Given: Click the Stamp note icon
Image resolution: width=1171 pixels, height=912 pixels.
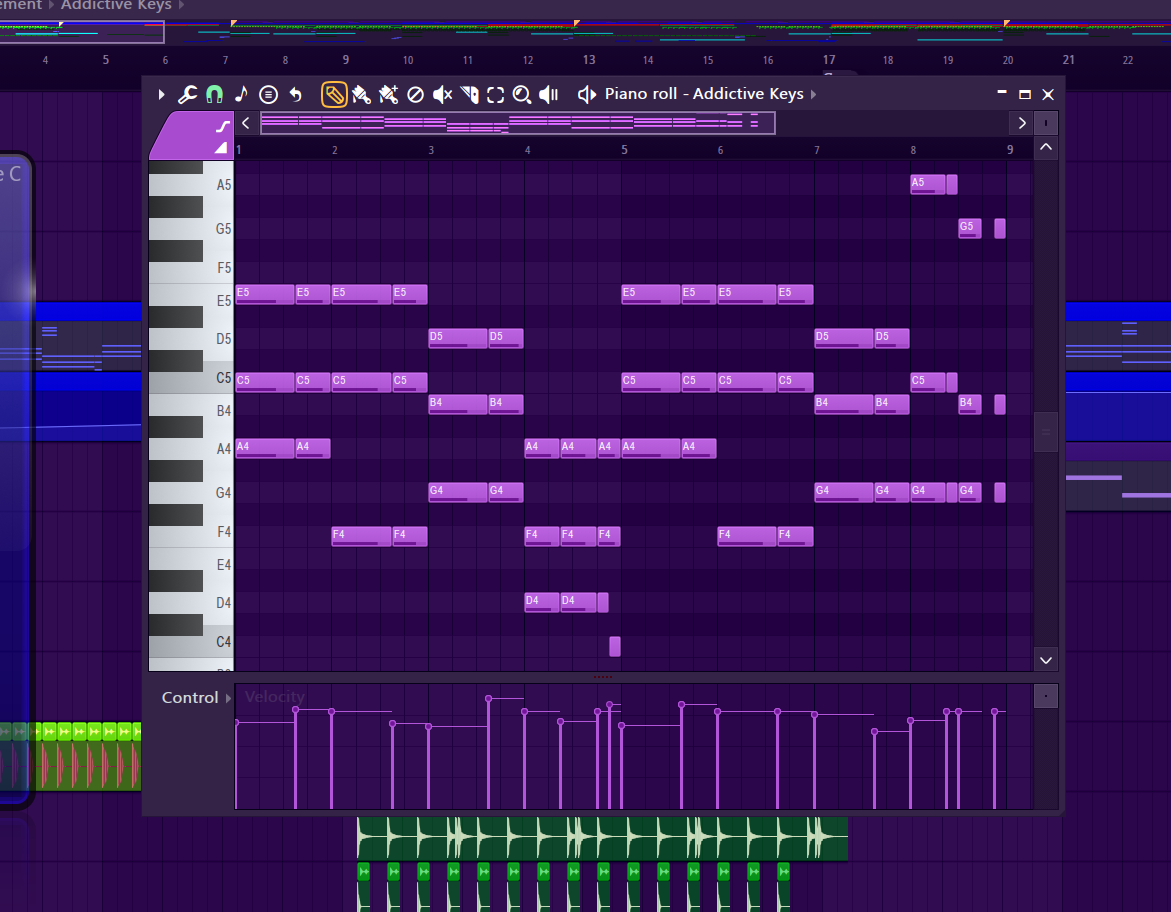Looking at the screenshot, I should [x=241, y=94].
